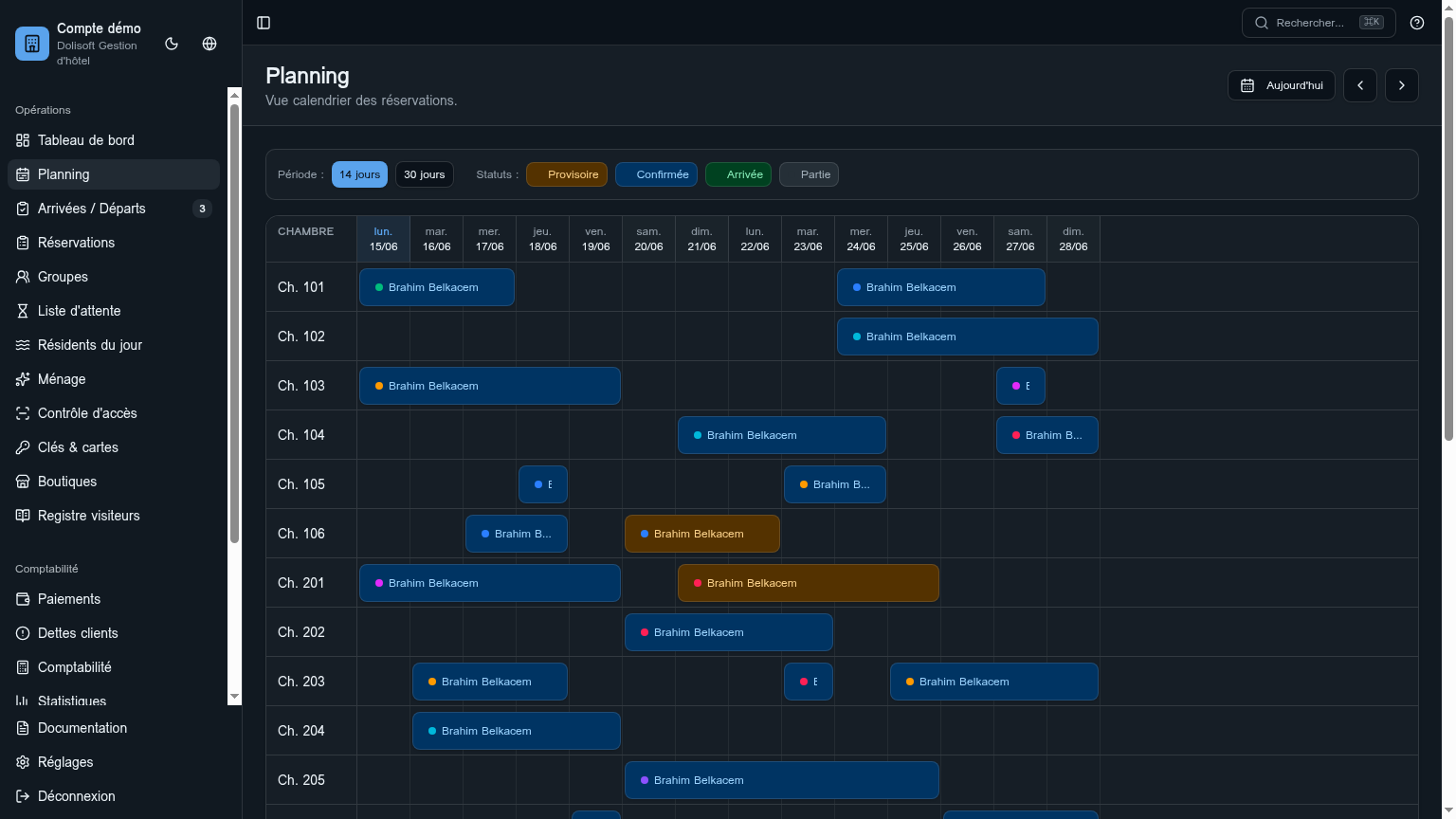The image size is (1456, 819).
Task: Open the language globe icon
Action: [209, 44]
